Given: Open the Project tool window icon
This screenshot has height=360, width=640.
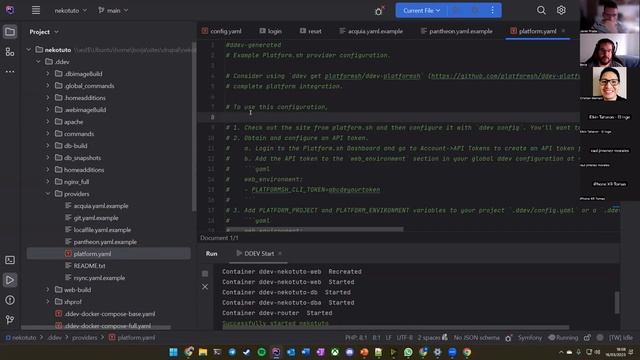Looking at the screenshot, I should 10,31.
